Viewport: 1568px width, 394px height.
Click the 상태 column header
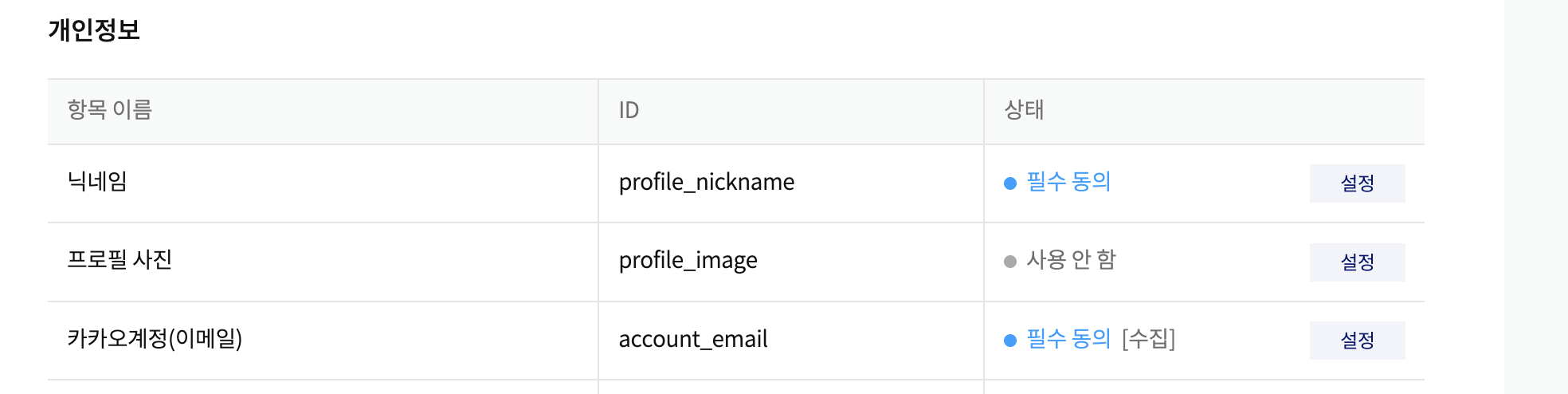coord(1024,110)
